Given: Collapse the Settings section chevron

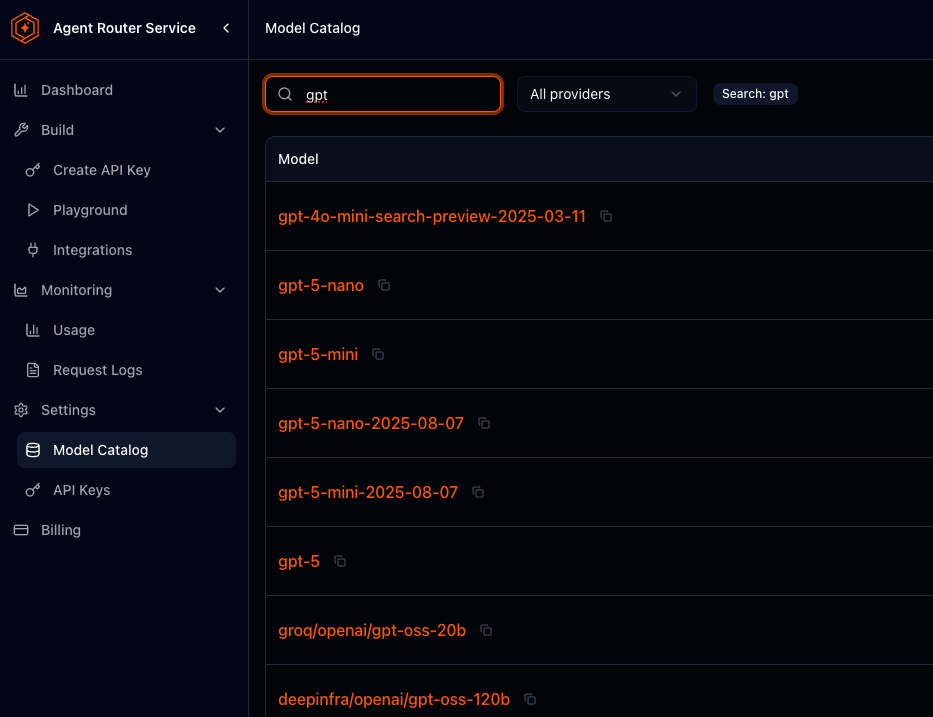Looking at the screenshot, I should pos(220,410).
